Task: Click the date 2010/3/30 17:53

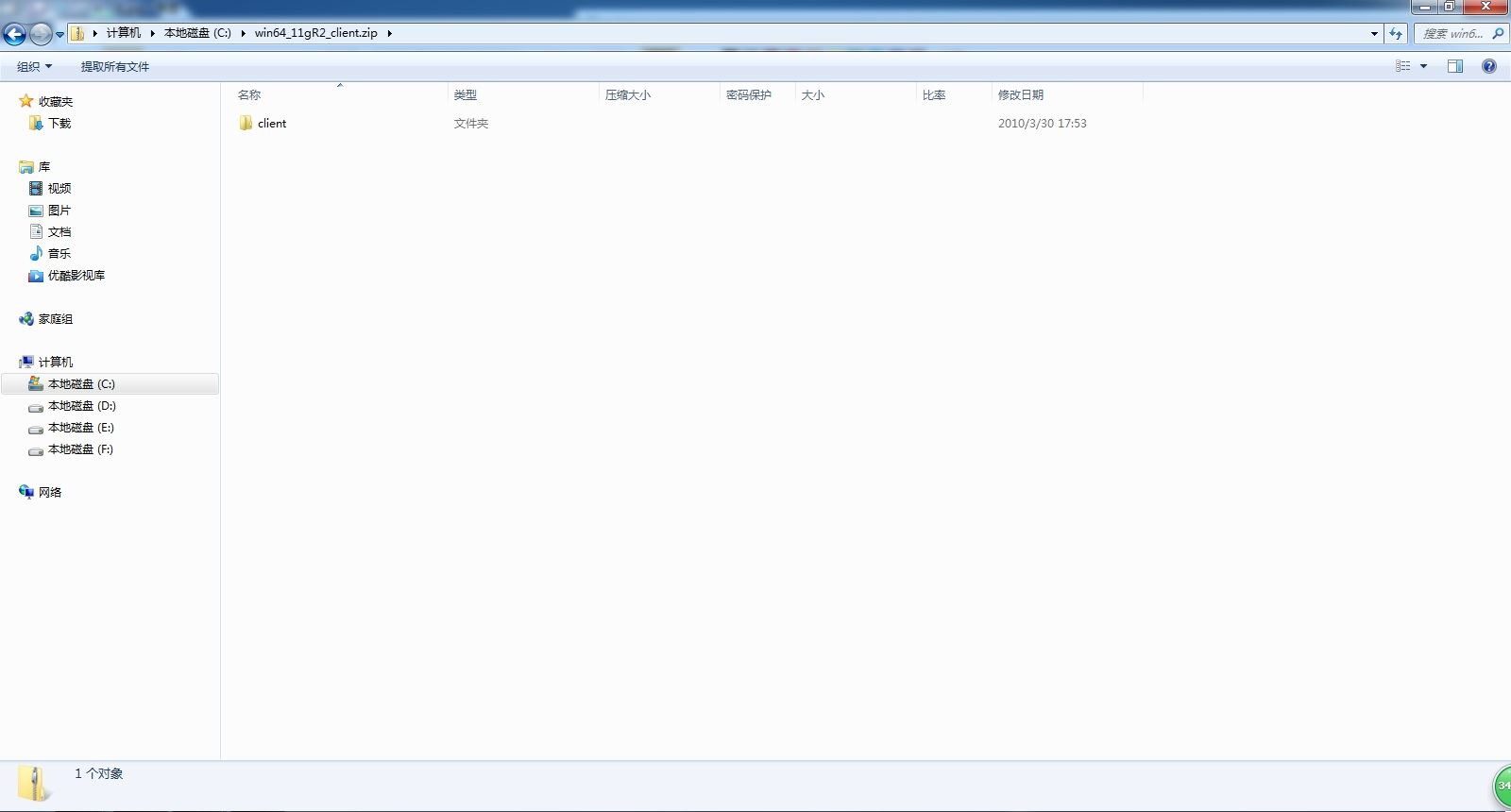Action: click(1043, 123)
